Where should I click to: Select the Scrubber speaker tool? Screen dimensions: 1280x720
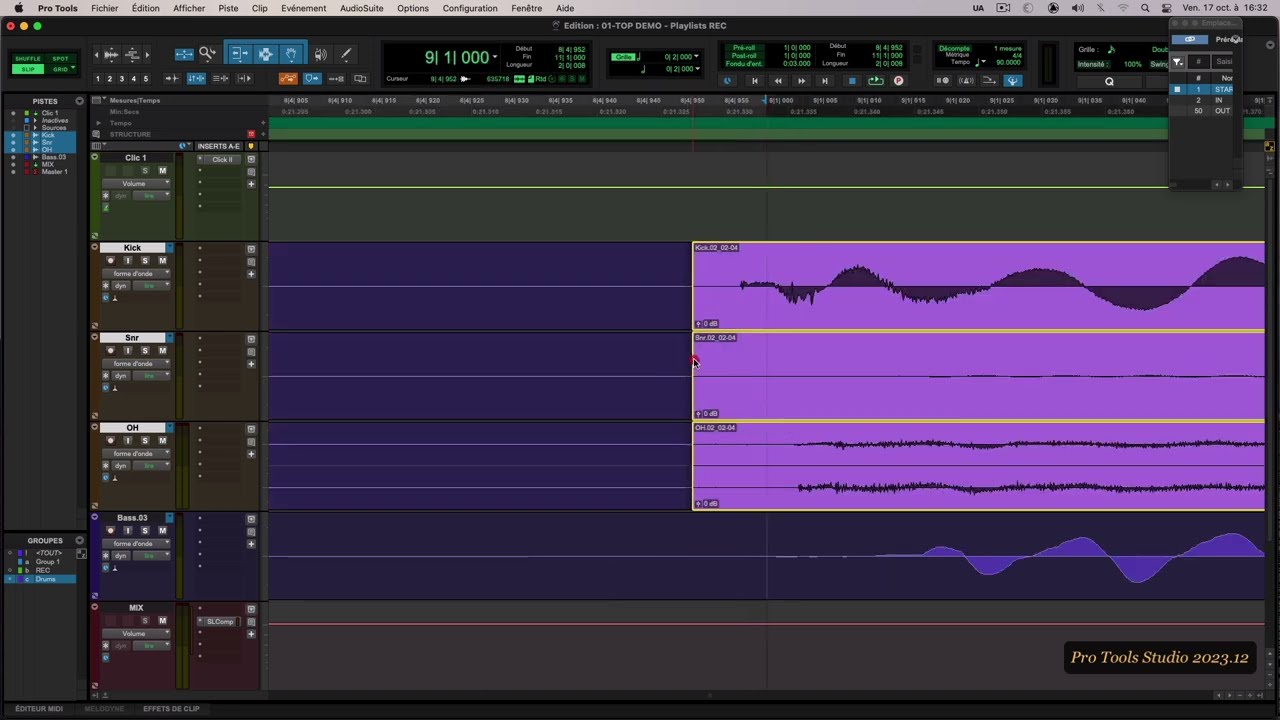tap(320, 55)
